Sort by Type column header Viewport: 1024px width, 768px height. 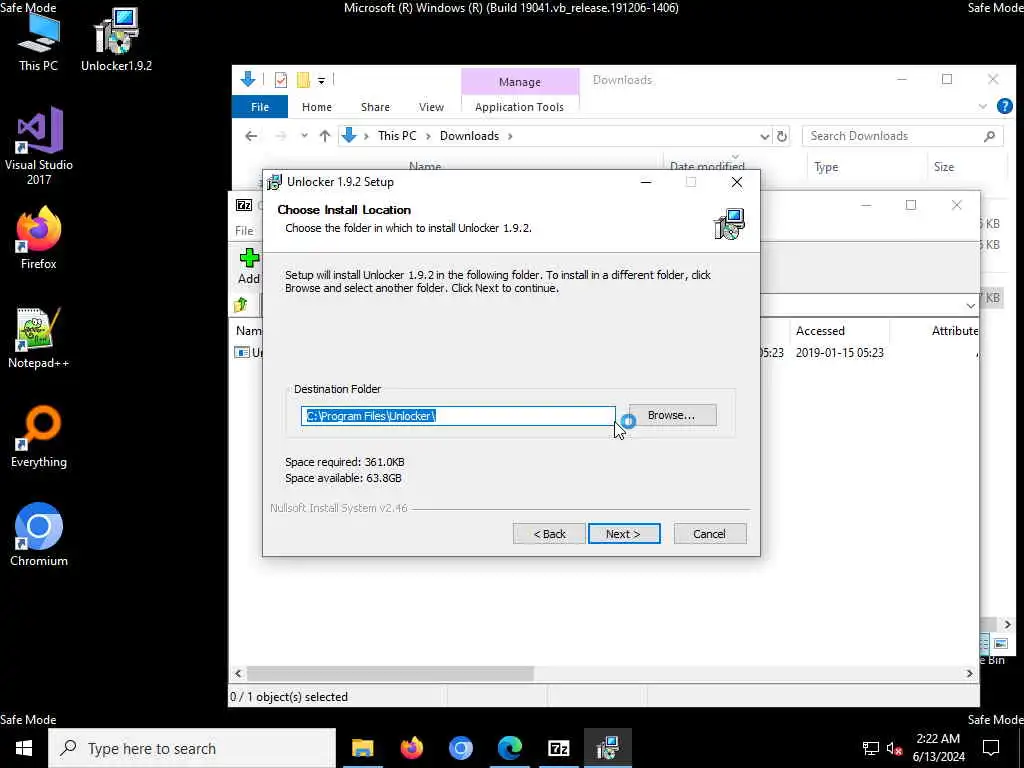865,167
